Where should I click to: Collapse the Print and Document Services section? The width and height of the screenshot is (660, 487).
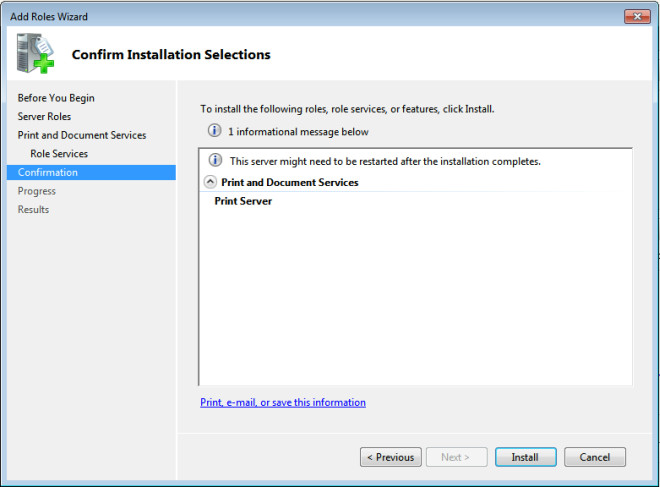pos(210,182)
